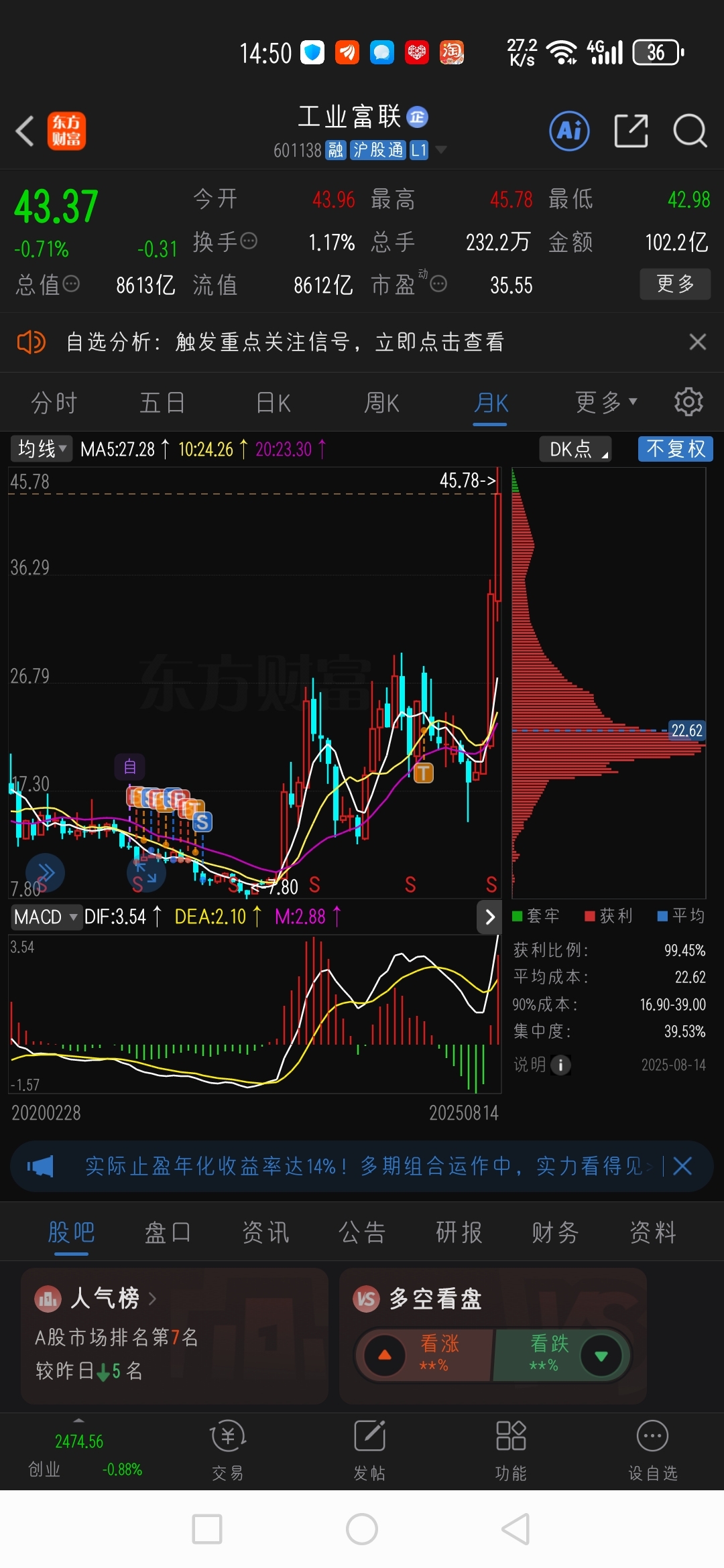Tap the L1 level badge
This screenshot has width=724, height=1568.
point(419,149)
